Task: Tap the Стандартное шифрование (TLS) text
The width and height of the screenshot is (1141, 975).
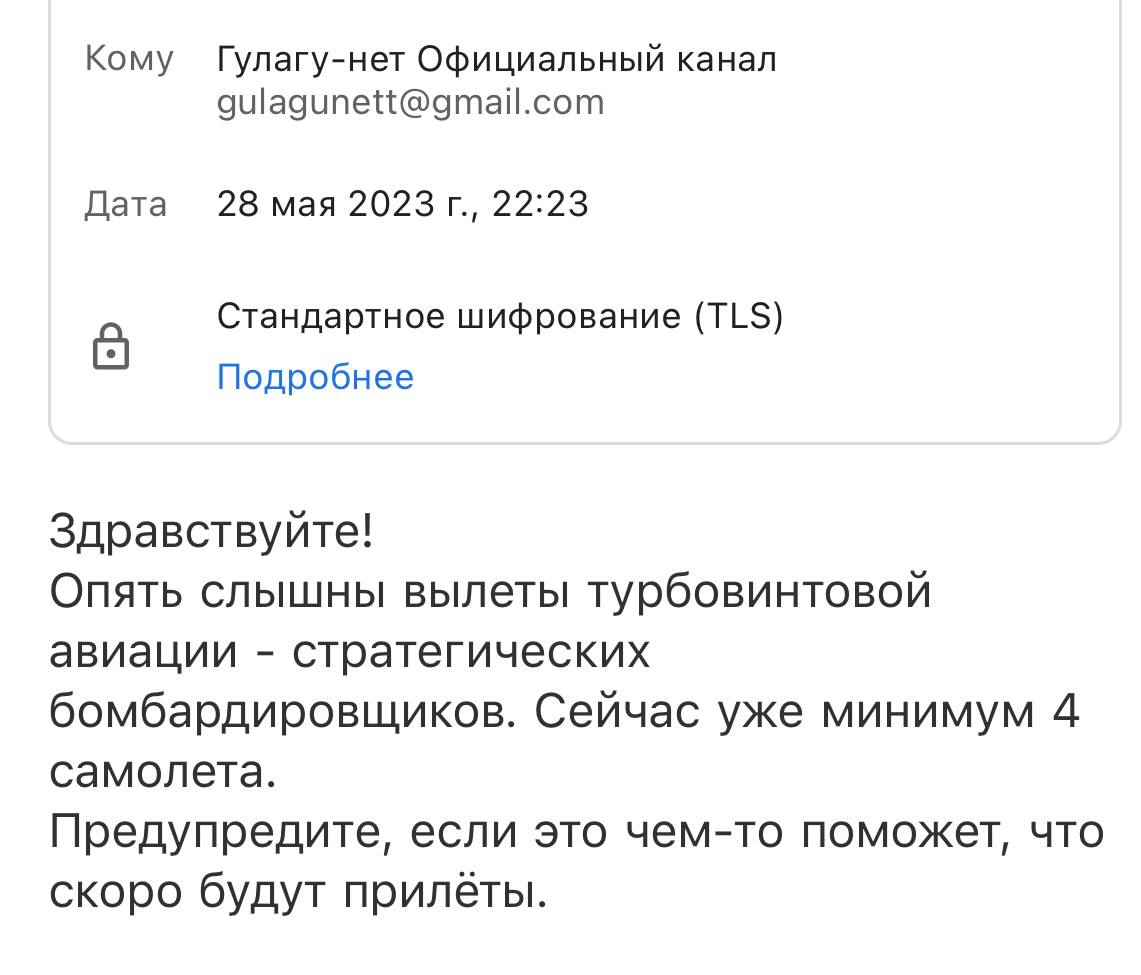Action: [499, 317]
